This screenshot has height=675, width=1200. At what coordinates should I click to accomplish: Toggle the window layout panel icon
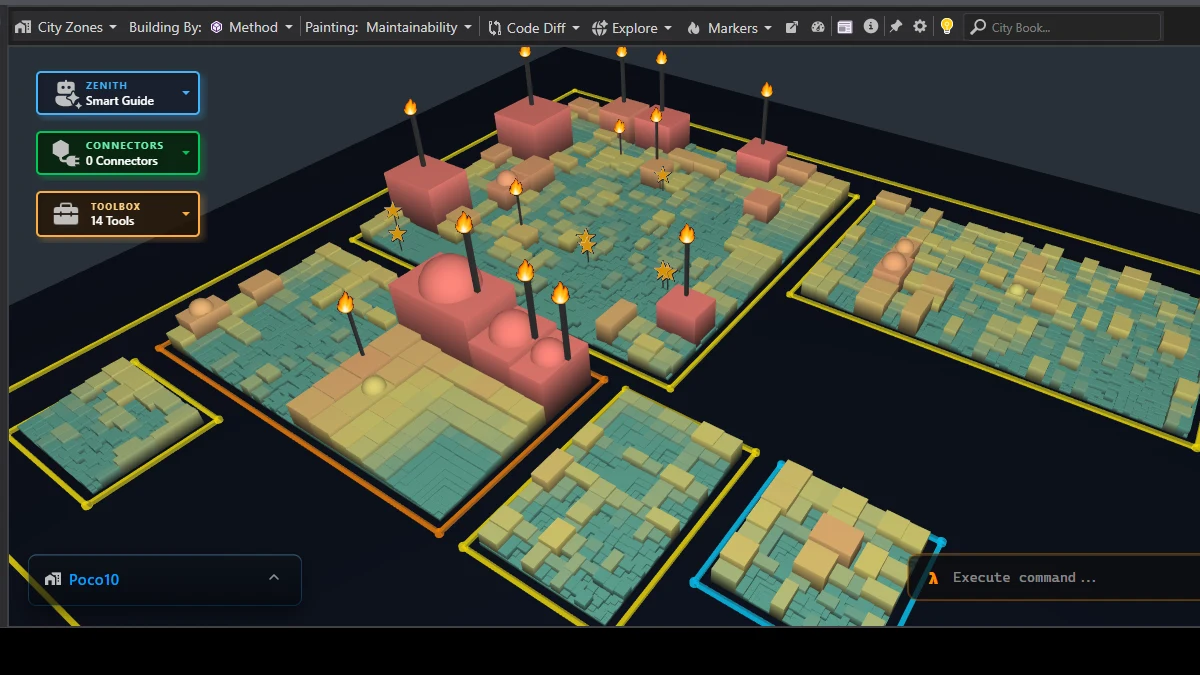tap(845, 27)
